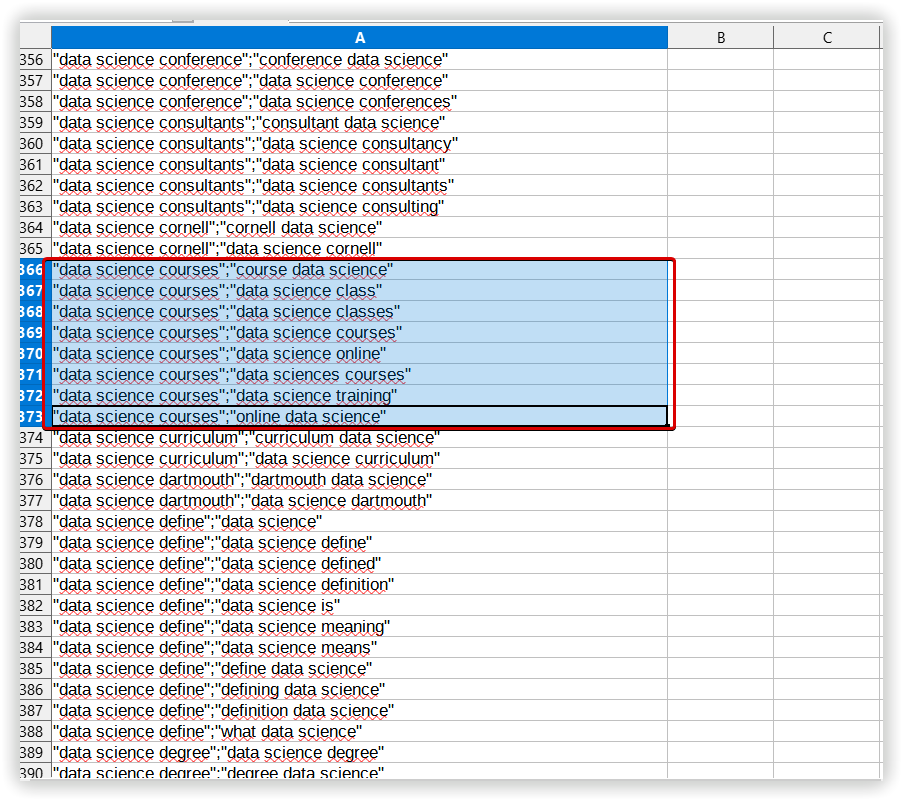The width and height of the screenshot is (903, 801).
Task: Select empty cell C380
Action: click(827, 564)
